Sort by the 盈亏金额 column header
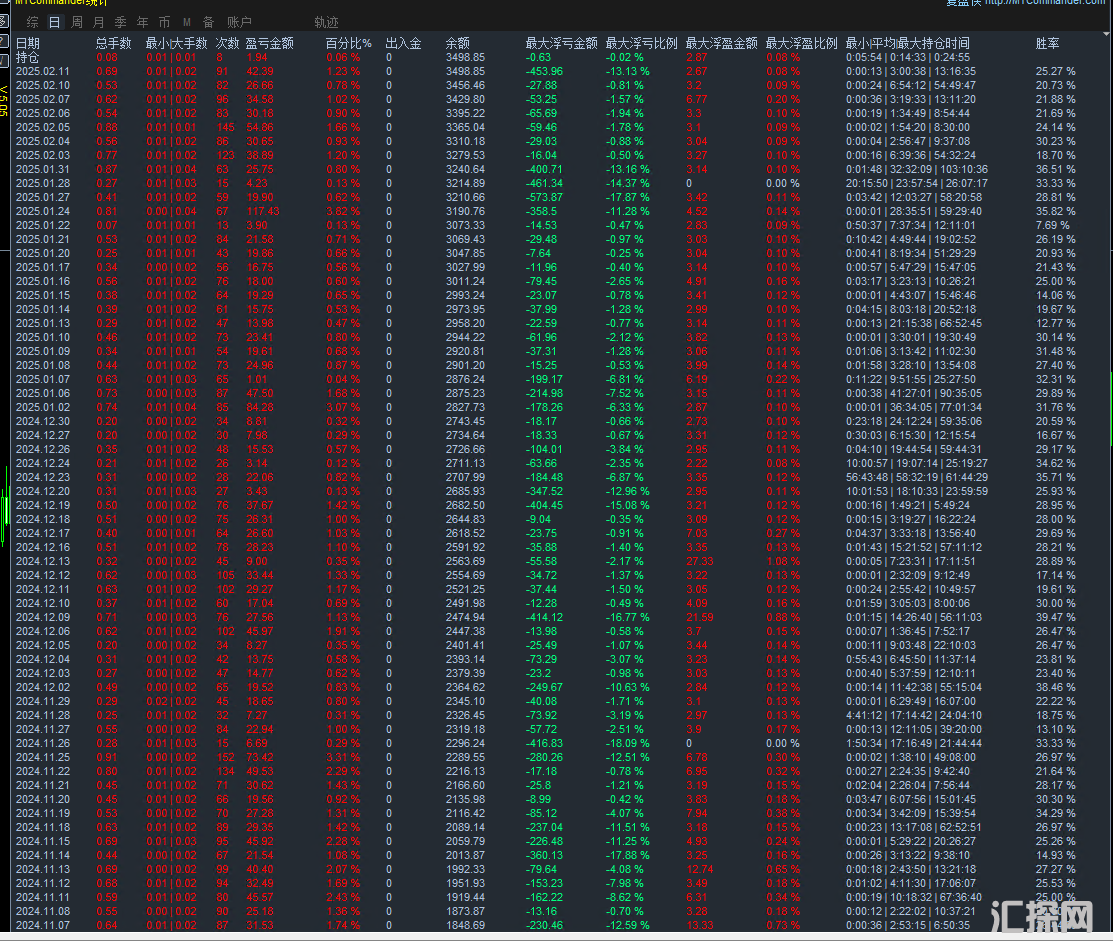 [270, 43]
